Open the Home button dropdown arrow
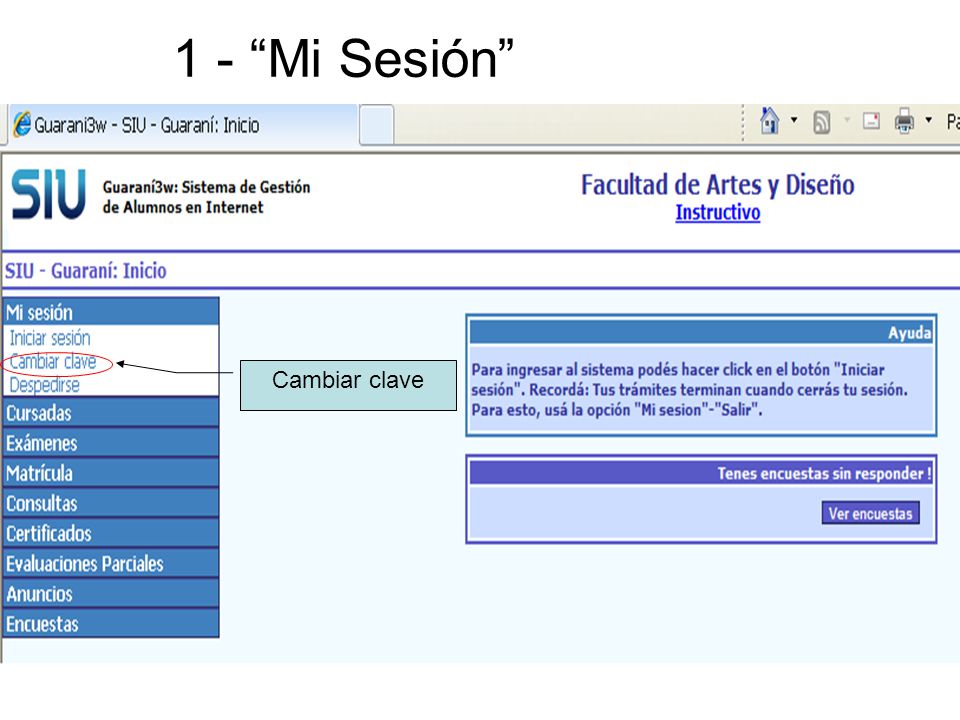Screen dimensions: 960x720 tap(794, 120)
